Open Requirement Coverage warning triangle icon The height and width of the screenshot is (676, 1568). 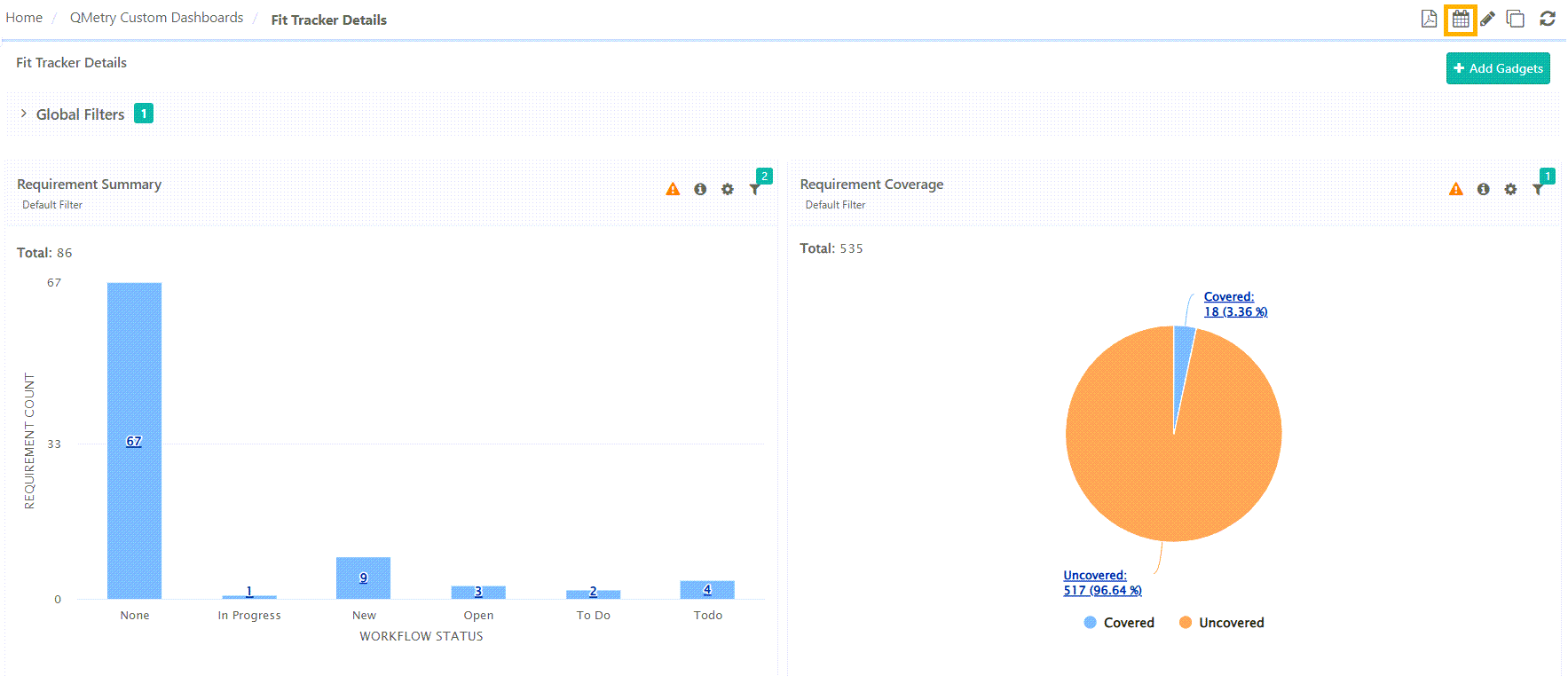(x=1456, y=189)
